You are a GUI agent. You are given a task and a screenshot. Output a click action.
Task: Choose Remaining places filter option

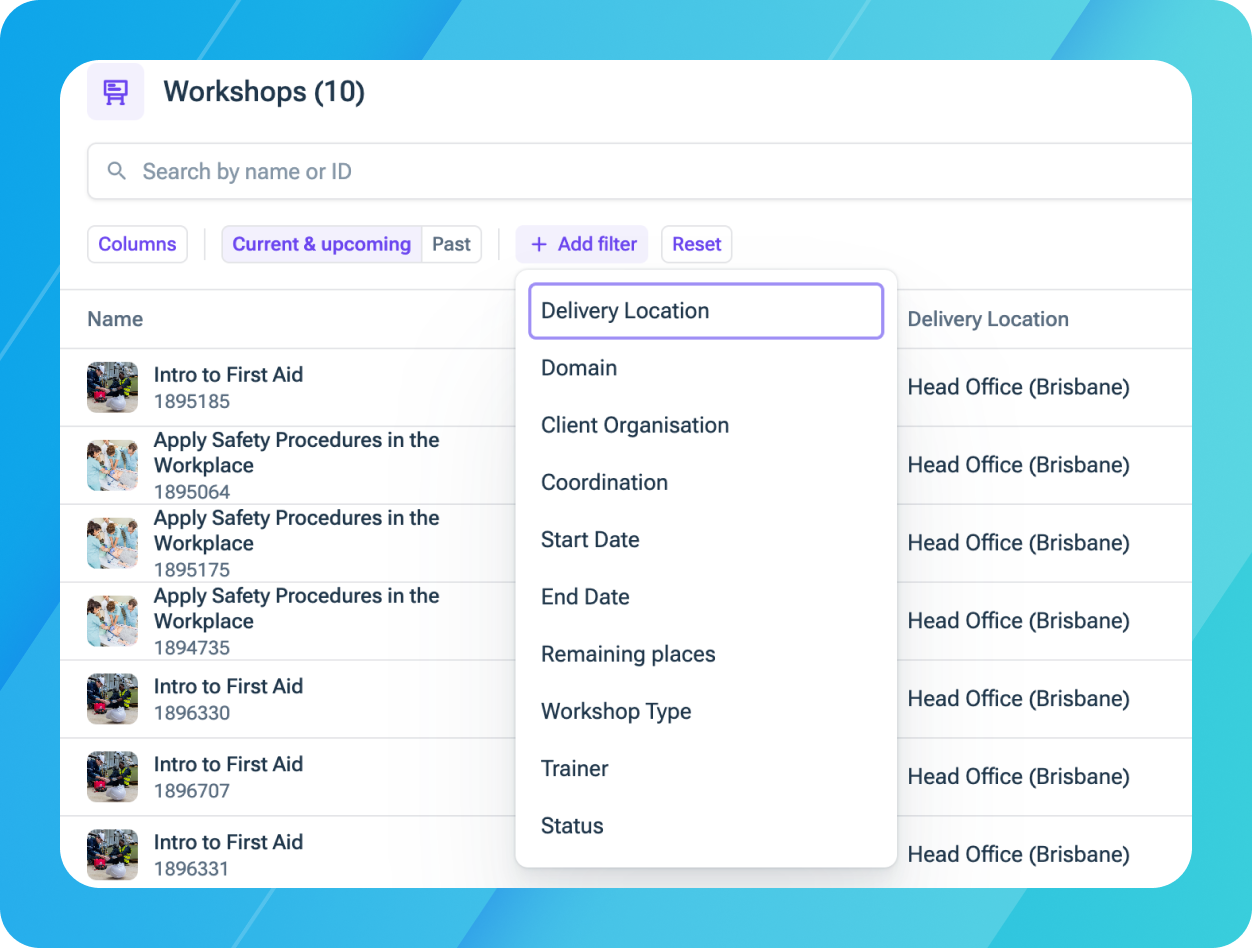point(706,654)
